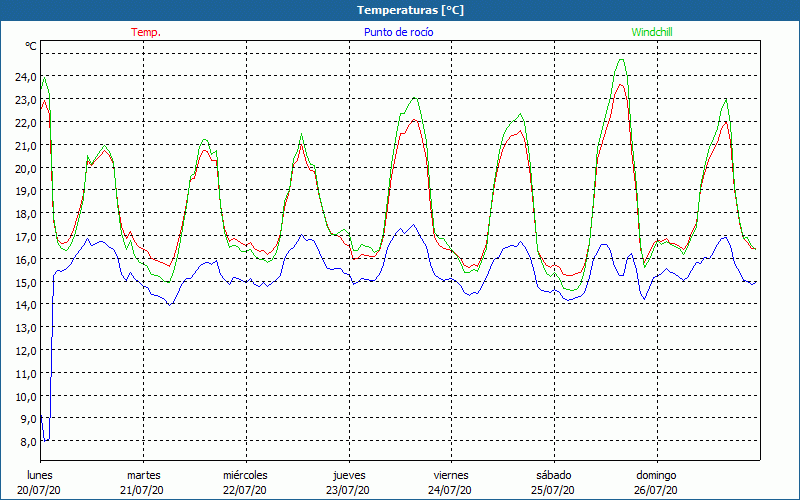
Task: Click the 21,0 y-axis value
Action: pyautogui.click(x=26, y=145)
